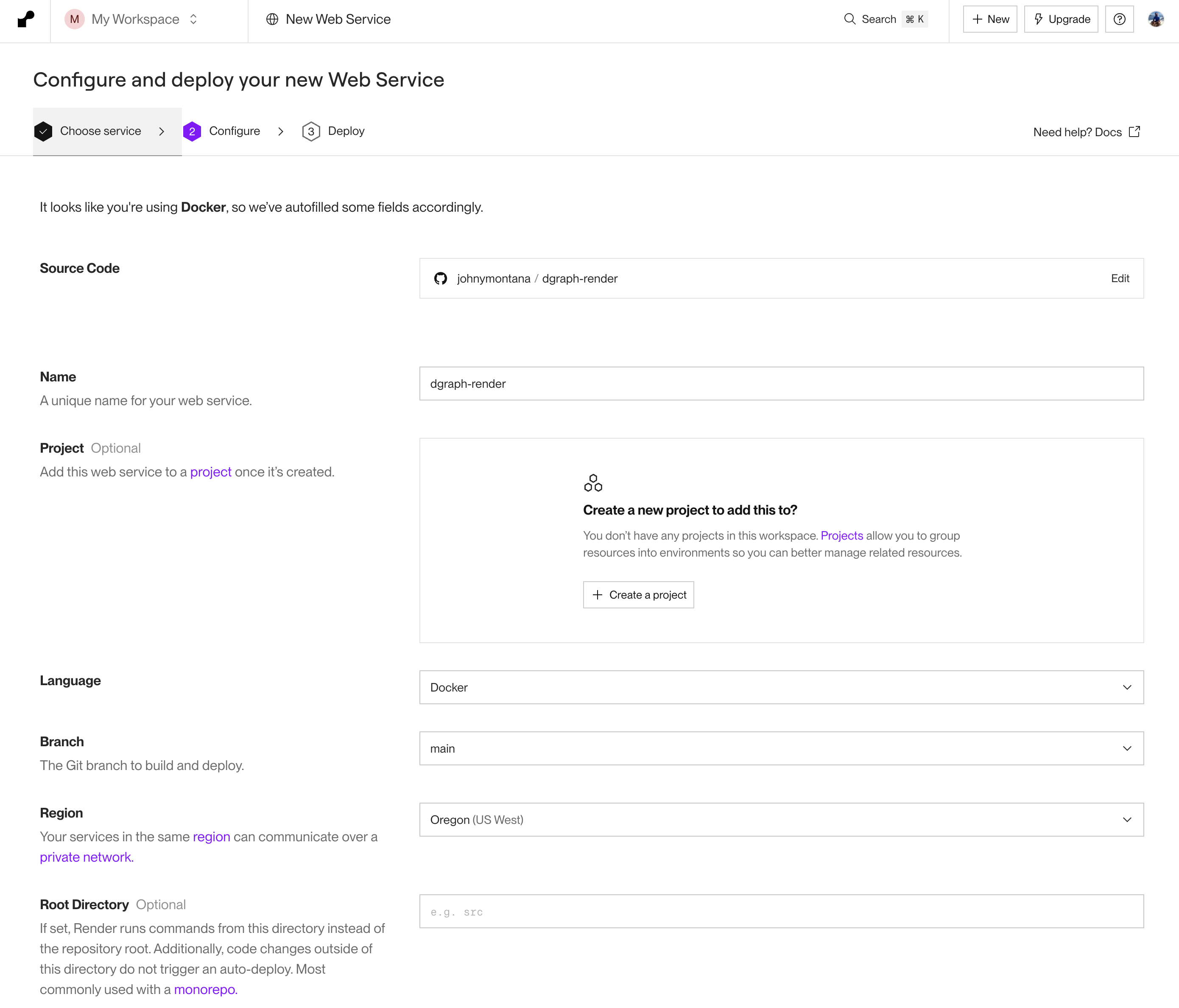The width and height of the screenshot is (1179, 1008).
Task: Click the globe icon by New Web Service
Action: tap(272, 20)
